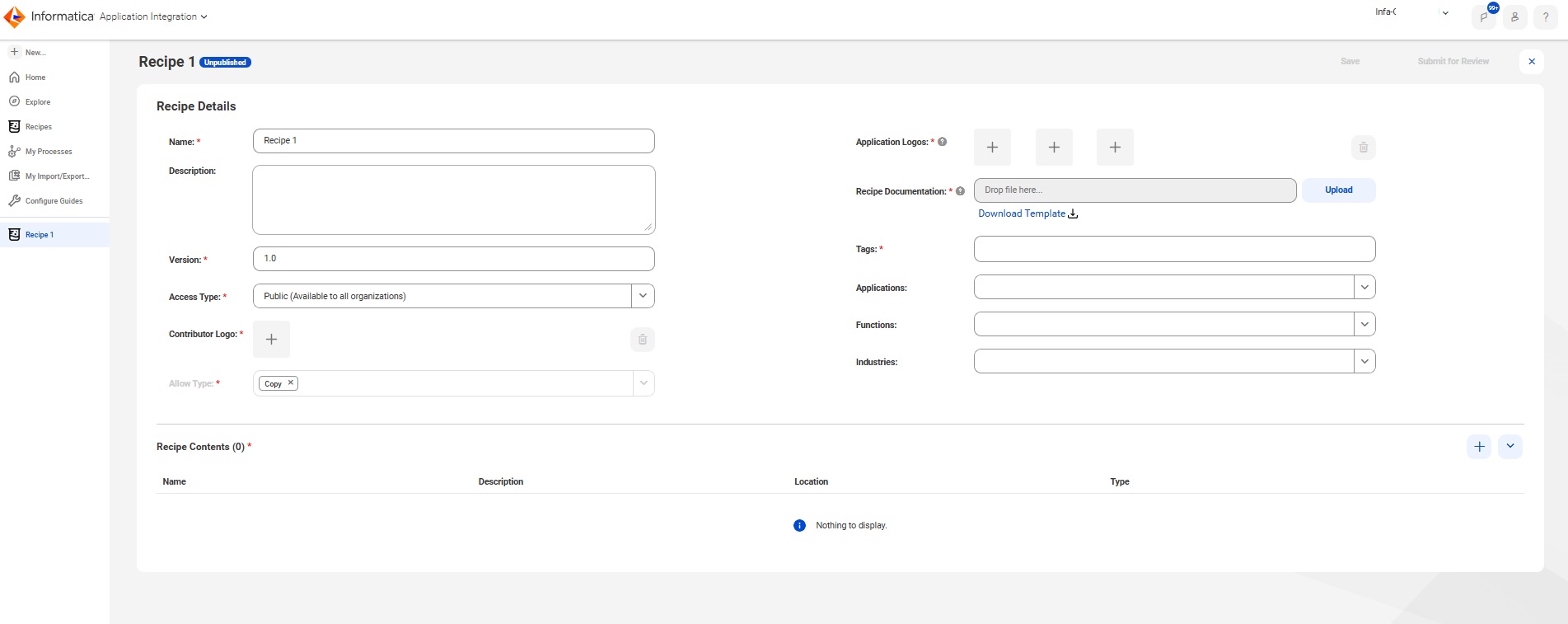Focus the recipe Name field
This screenshot has height=624, width=1568.
click(453, 141)
